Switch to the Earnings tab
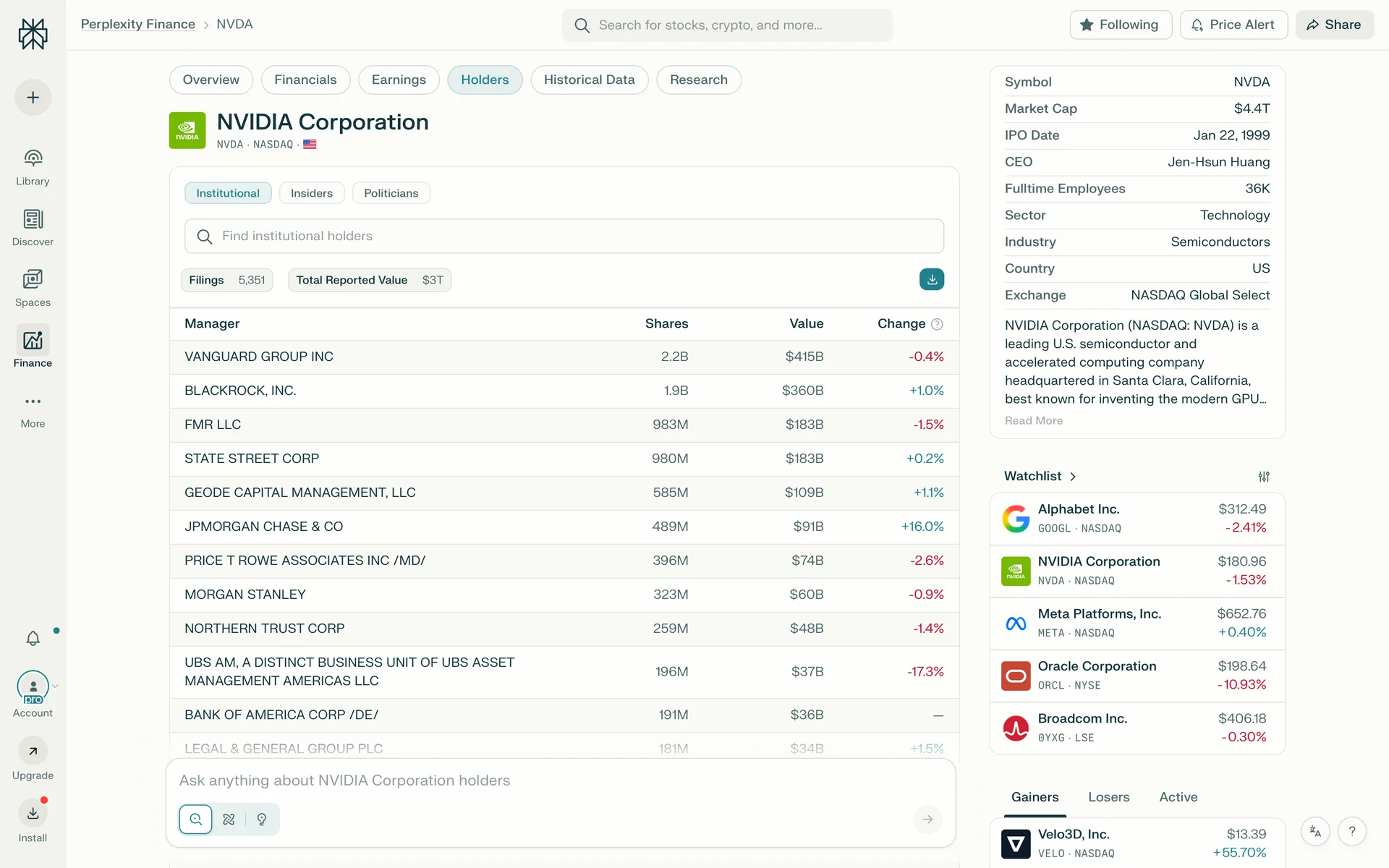The width and height of the screenshot is (1389, 868). [x=398, y=80]
